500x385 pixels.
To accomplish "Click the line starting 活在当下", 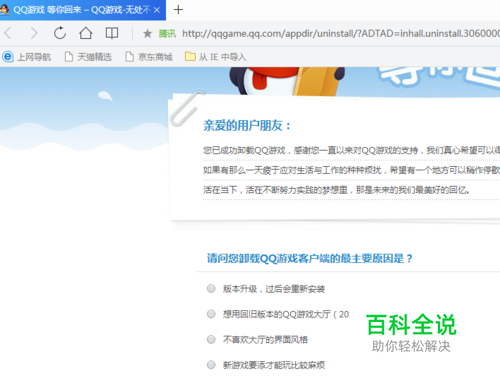I will click(337, 190).
